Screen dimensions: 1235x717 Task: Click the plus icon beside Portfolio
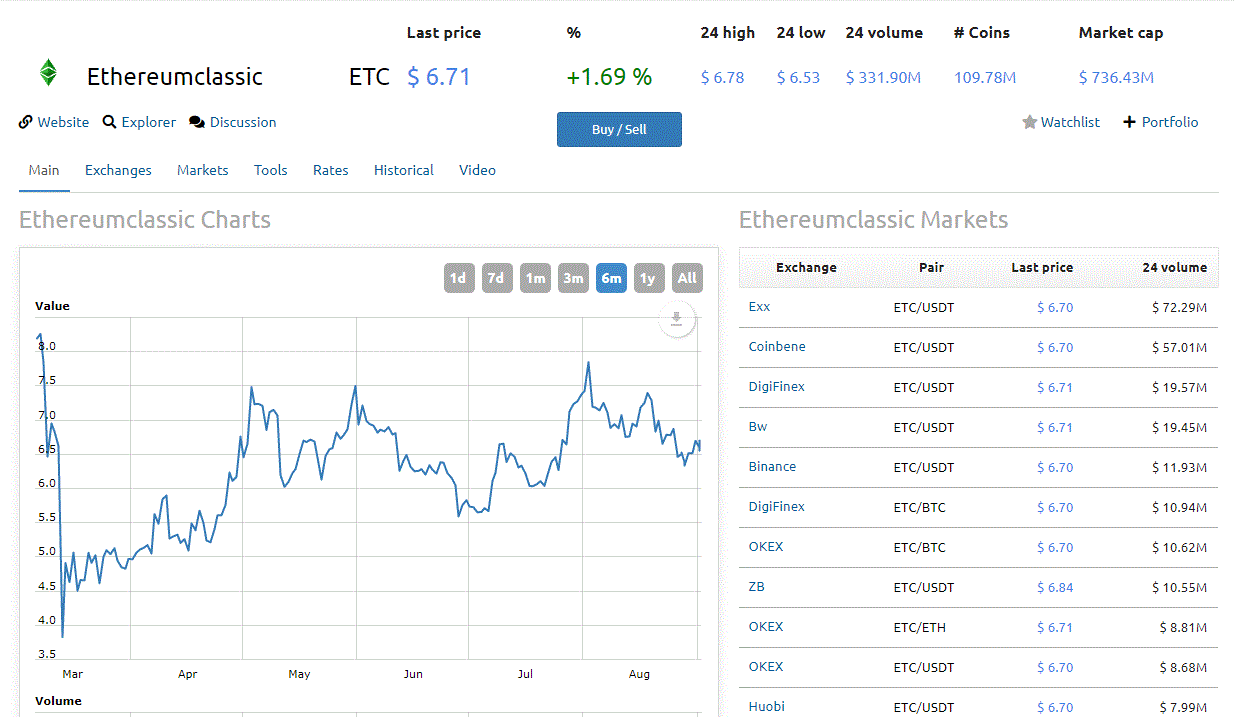point(1130,122)
